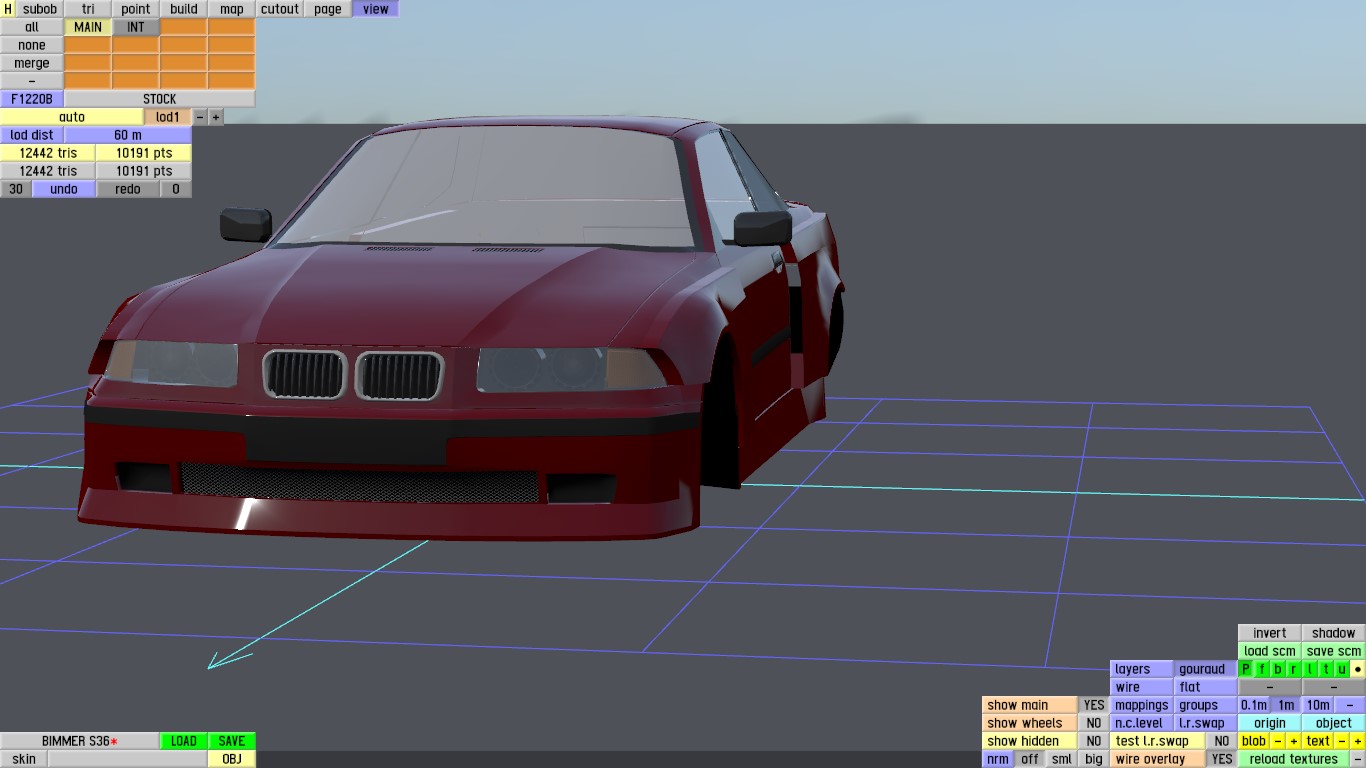Image resolution: width=1366 pixels, height=768 pixels.
Task: Open the page tab
Action: pos(328,9)
